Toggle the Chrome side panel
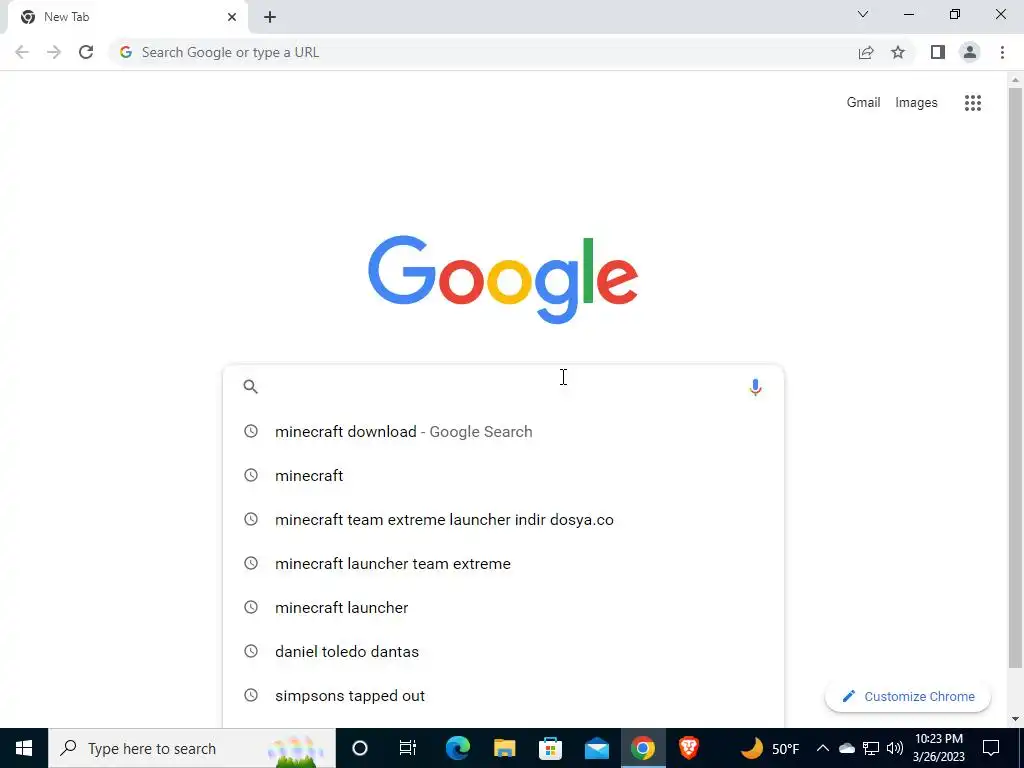Image resolution: width=1024 pixels, height=768 pixels. pyautogui.click(x=938, y=52)
